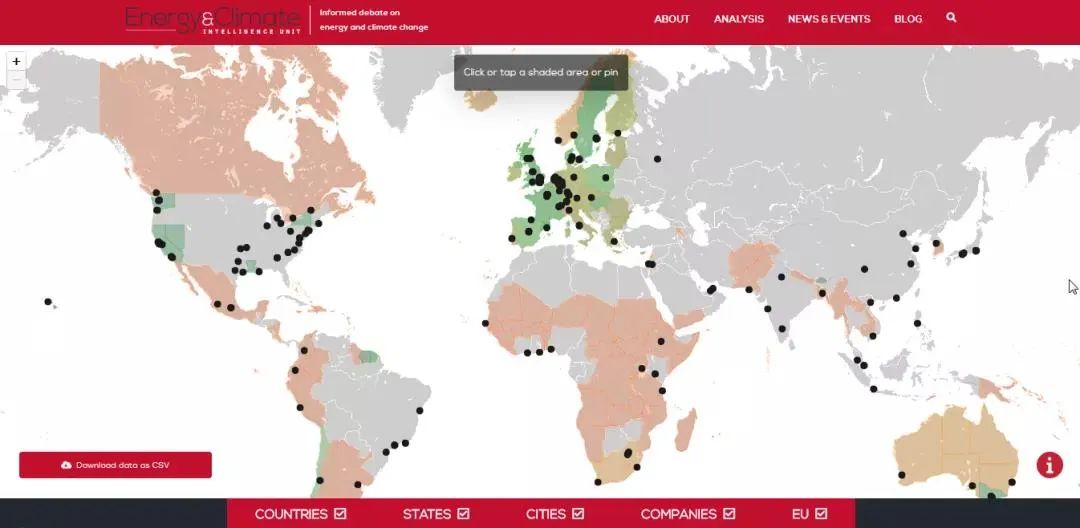
Task: Toggle the EU checkbox
Action: pyautogui.click(x=821, y=514)
